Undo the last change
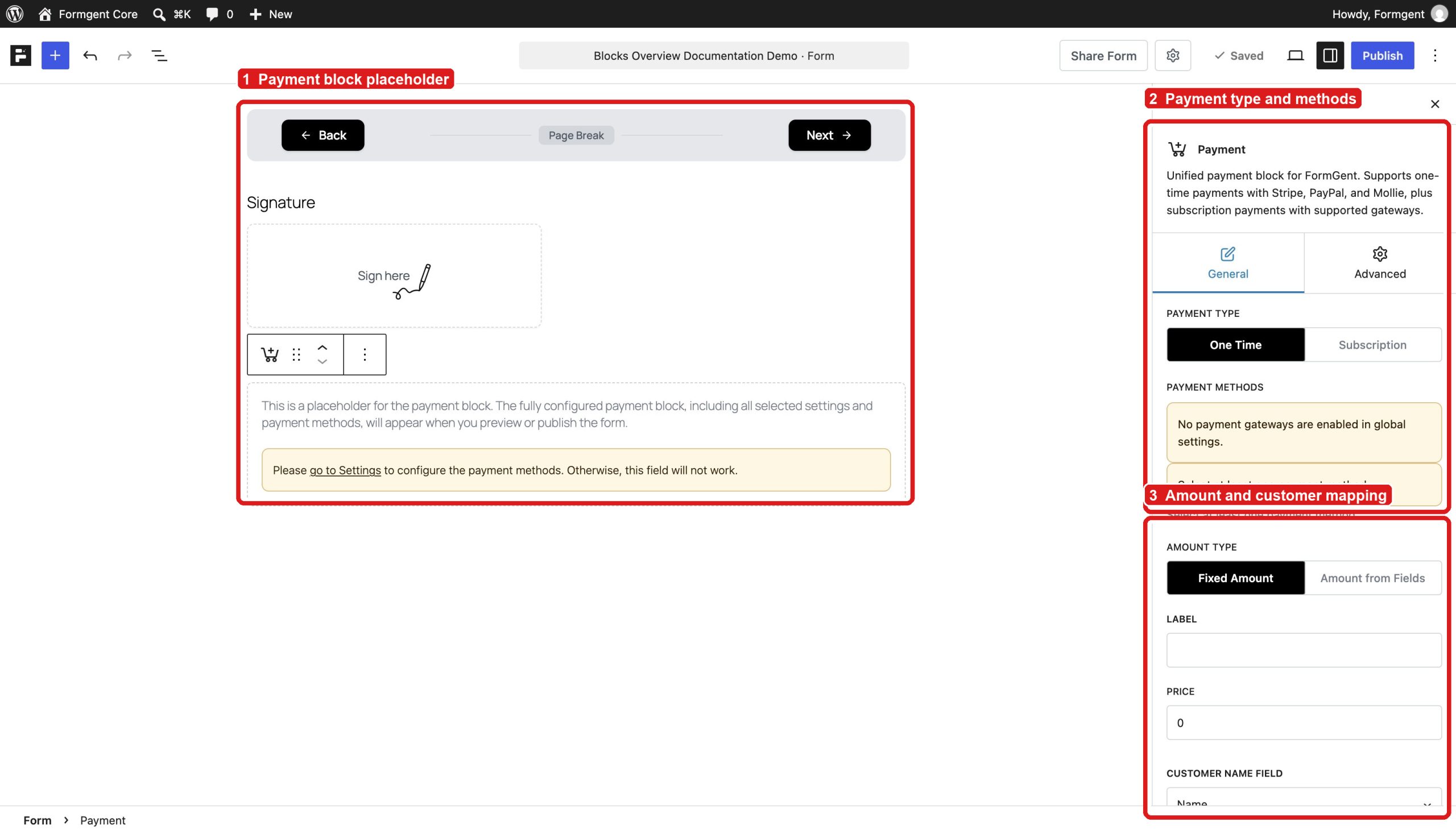The height and width of the screenshot is (834, 1456). click(90, 56)
